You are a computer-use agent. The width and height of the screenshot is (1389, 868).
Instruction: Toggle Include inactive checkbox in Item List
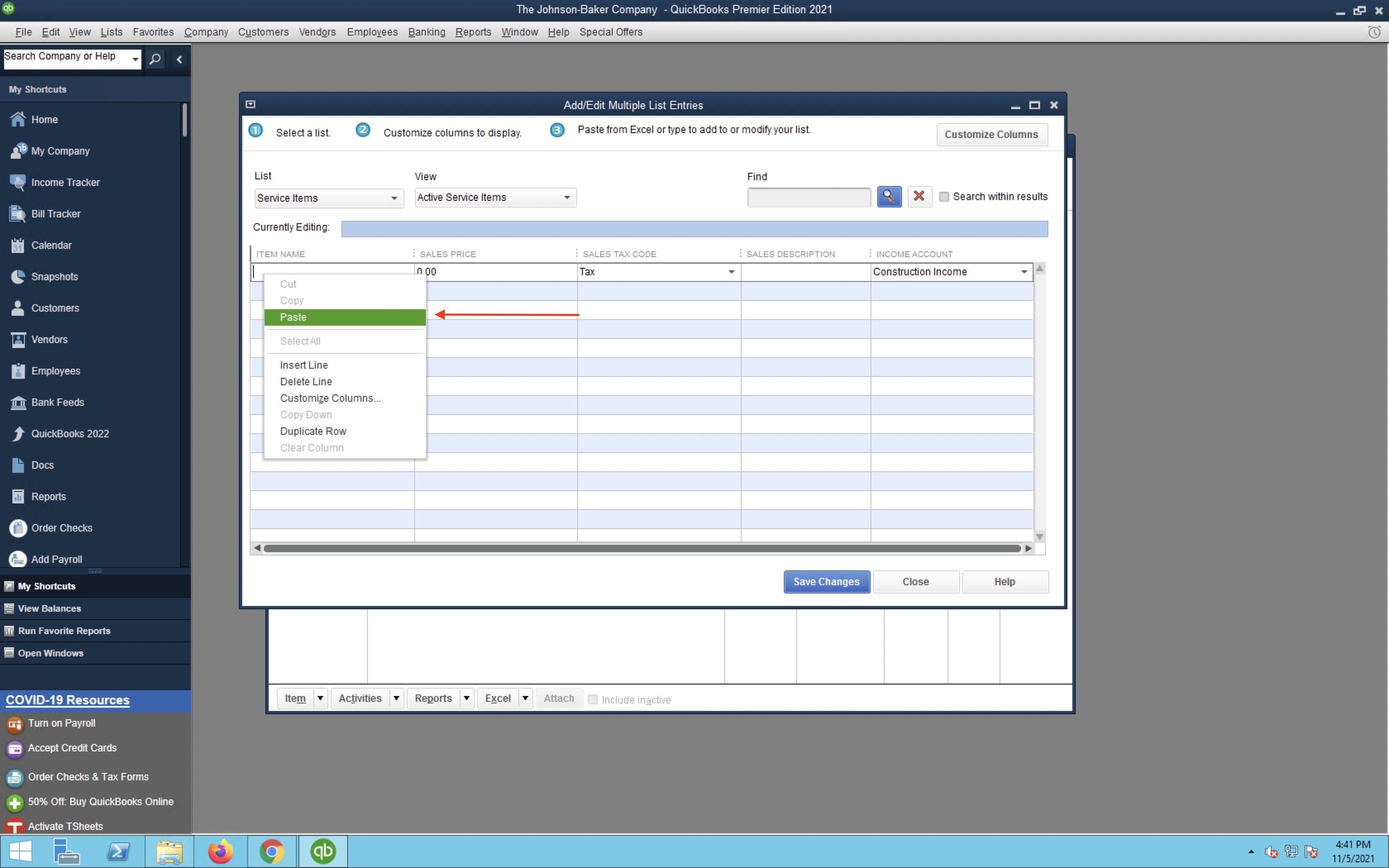(x=593, y=699)
